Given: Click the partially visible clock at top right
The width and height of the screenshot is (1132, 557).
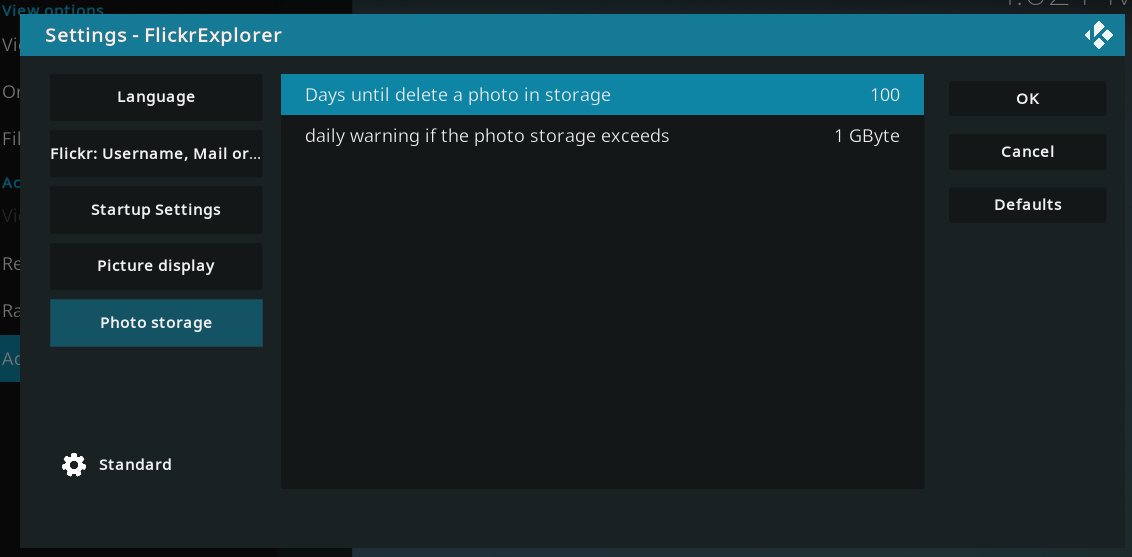Looking at the screenshot, I should point(1067,6).
